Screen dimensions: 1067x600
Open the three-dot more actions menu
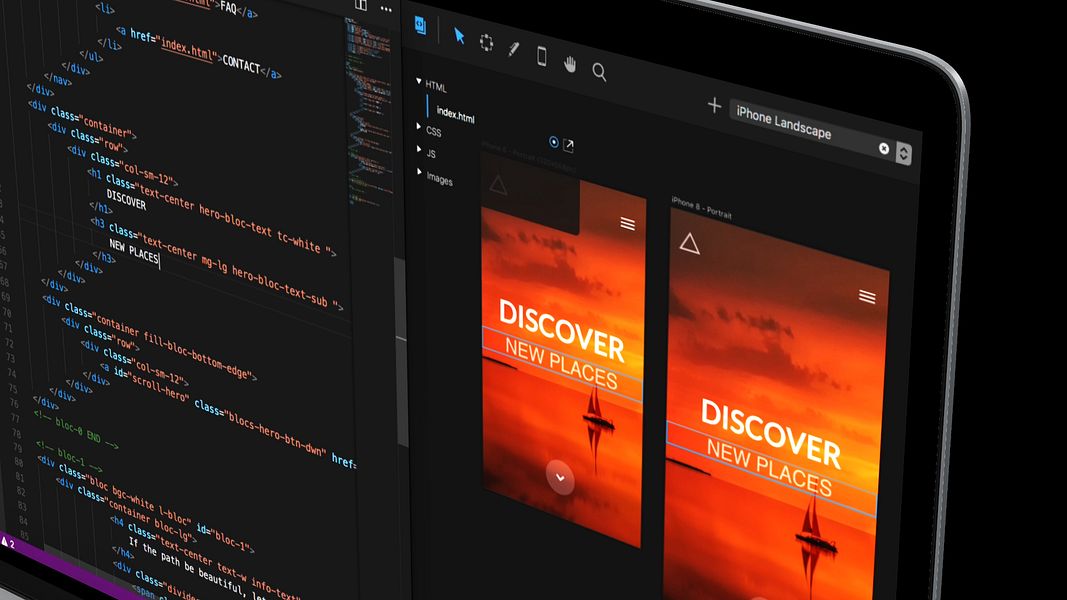coord(386,9)
